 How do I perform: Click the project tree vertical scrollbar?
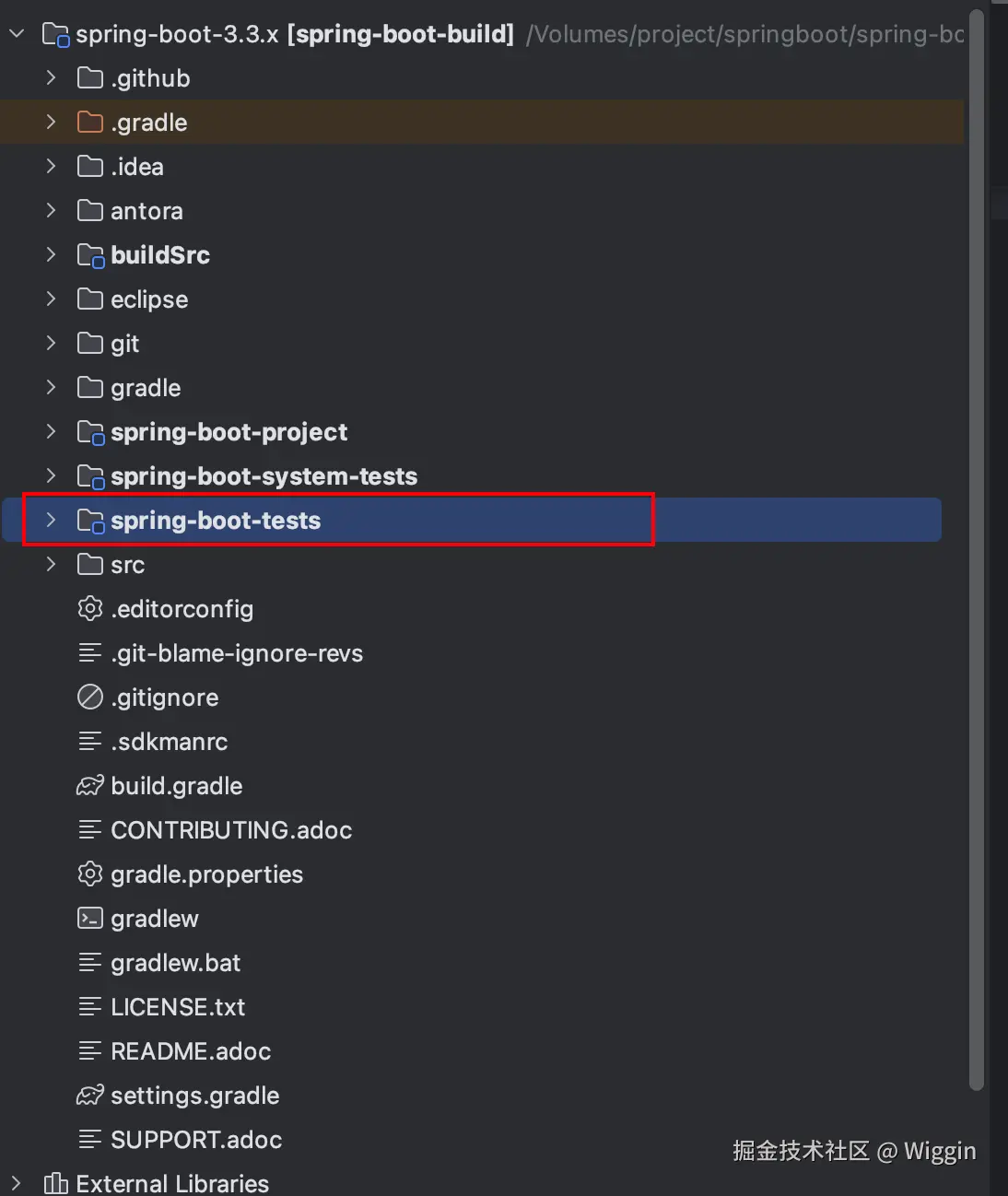point(977,553)
